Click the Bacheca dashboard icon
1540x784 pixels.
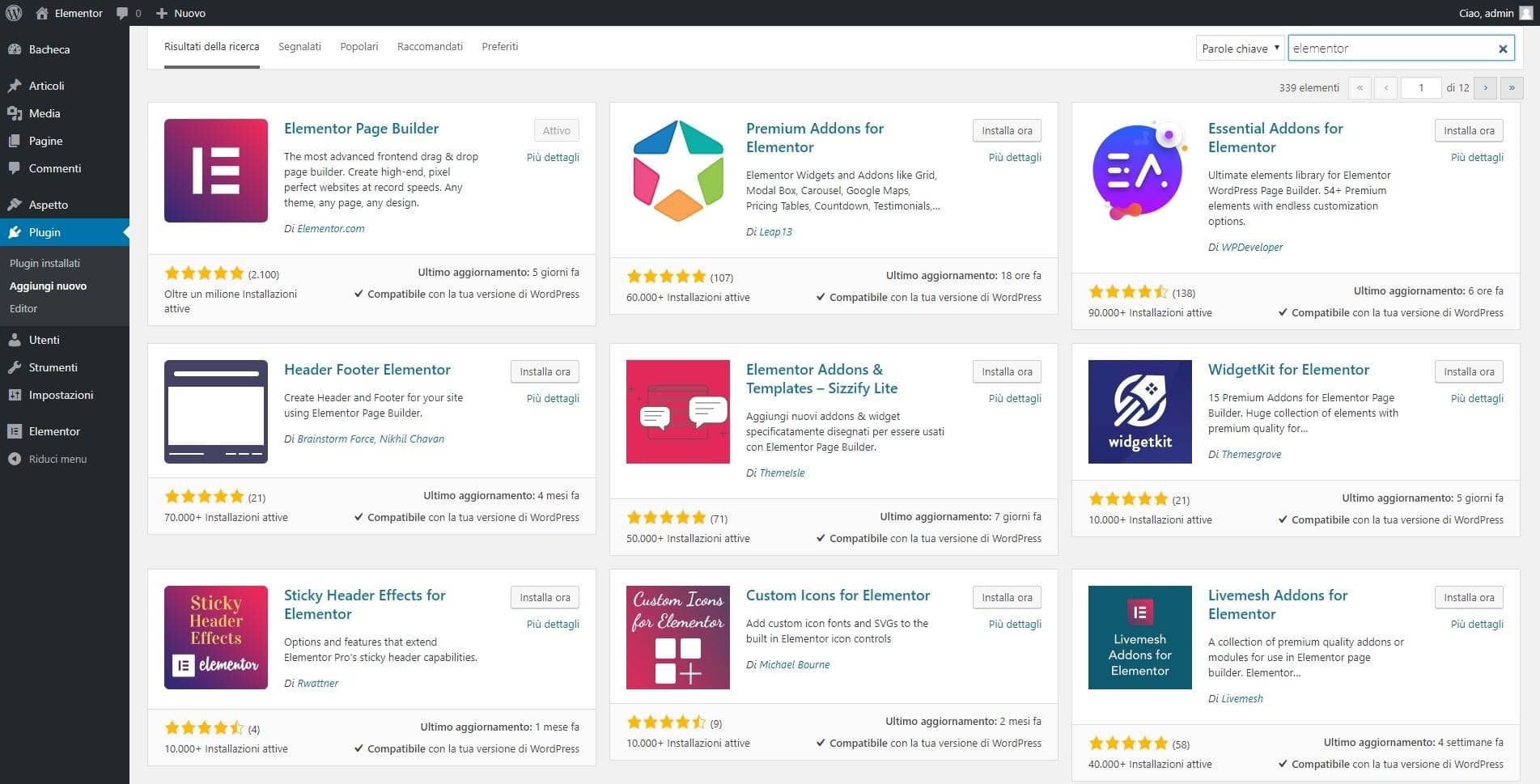click(15, 49)
